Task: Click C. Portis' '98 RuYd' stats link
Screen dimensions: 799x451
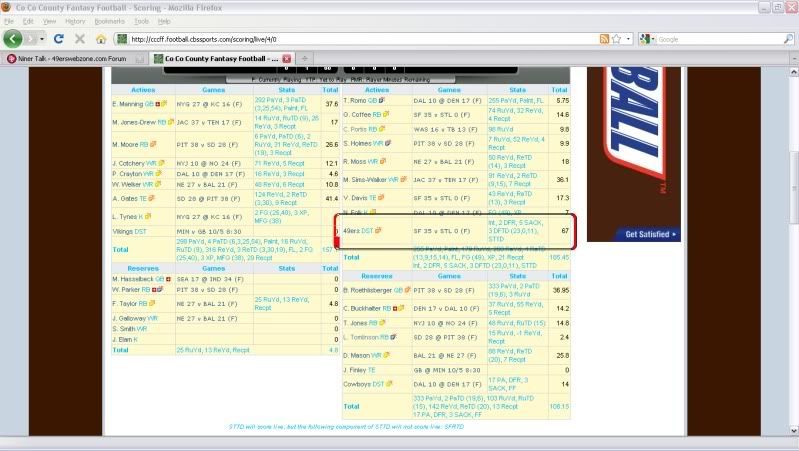Action: click(501, 129)
